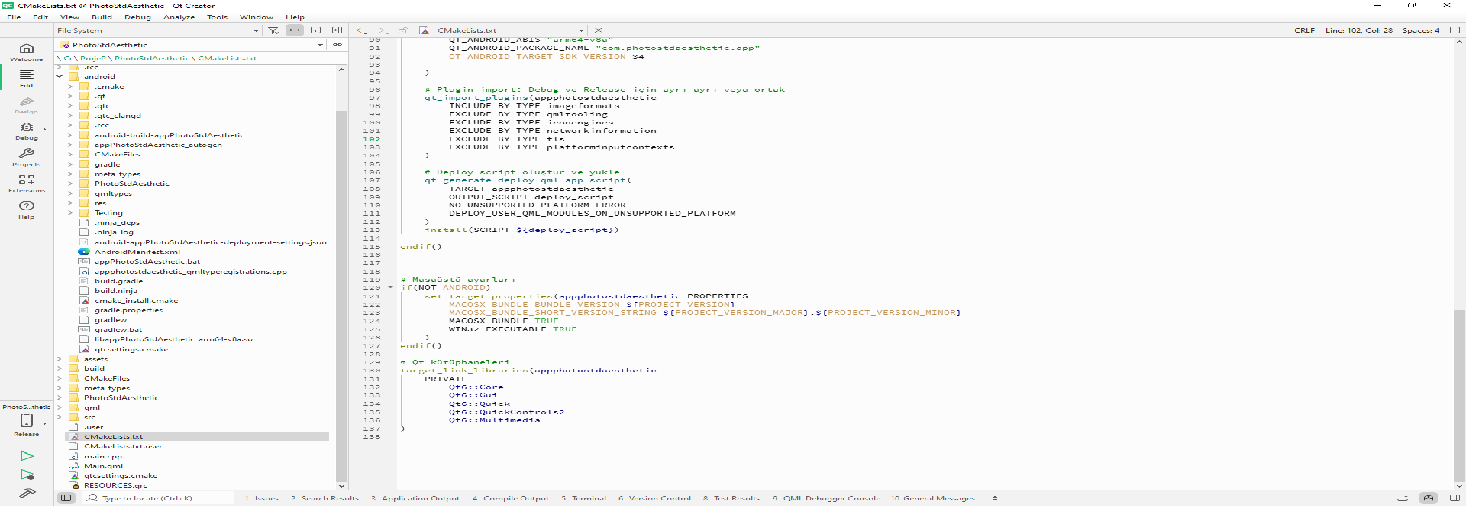Open PhotoStdAesthetic root directory dropdown
The height and width of the screenshot is (506, 1466).
(190, 45)
